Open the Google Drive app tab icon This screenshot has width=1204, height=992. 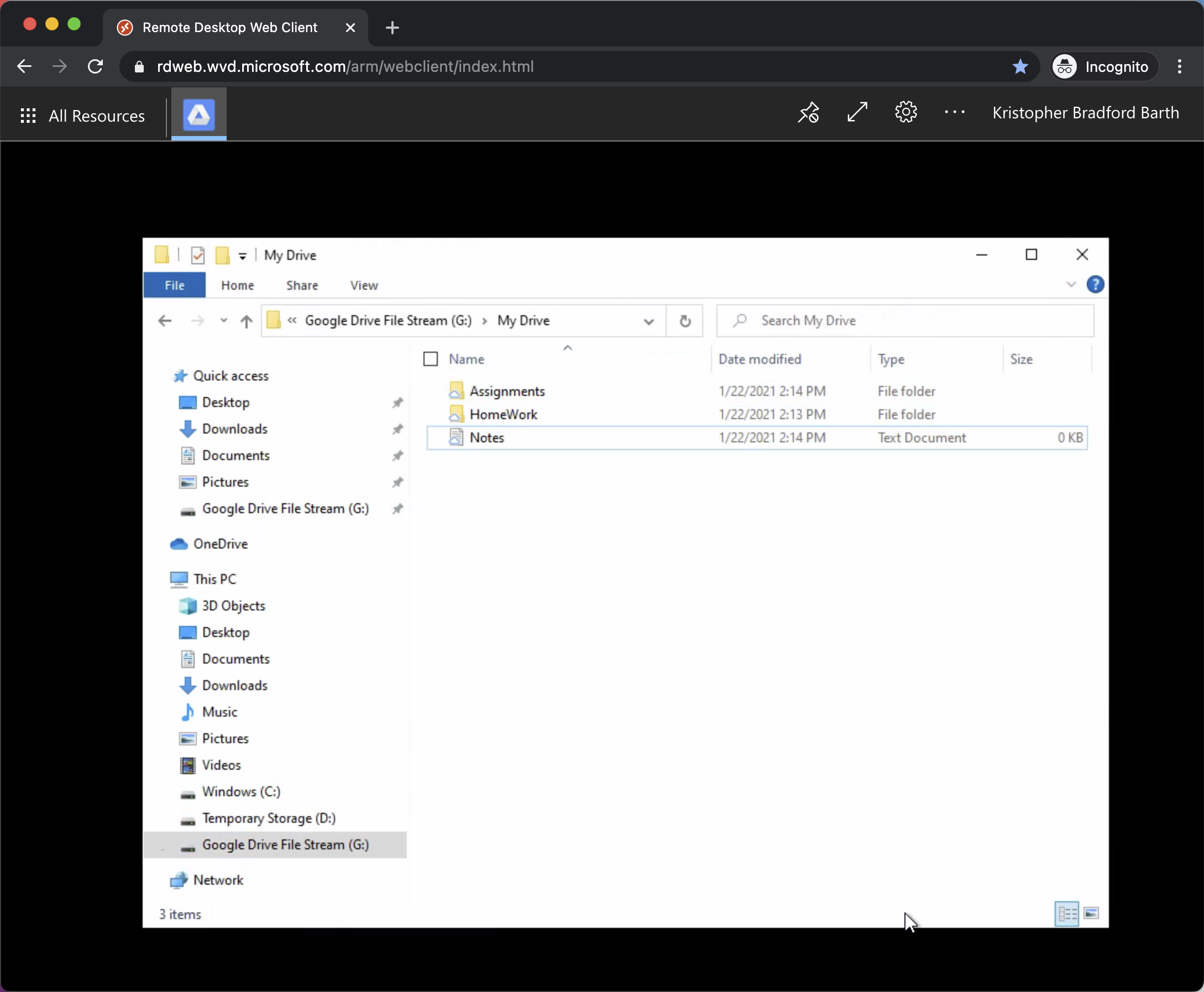(x=199, y=114)
